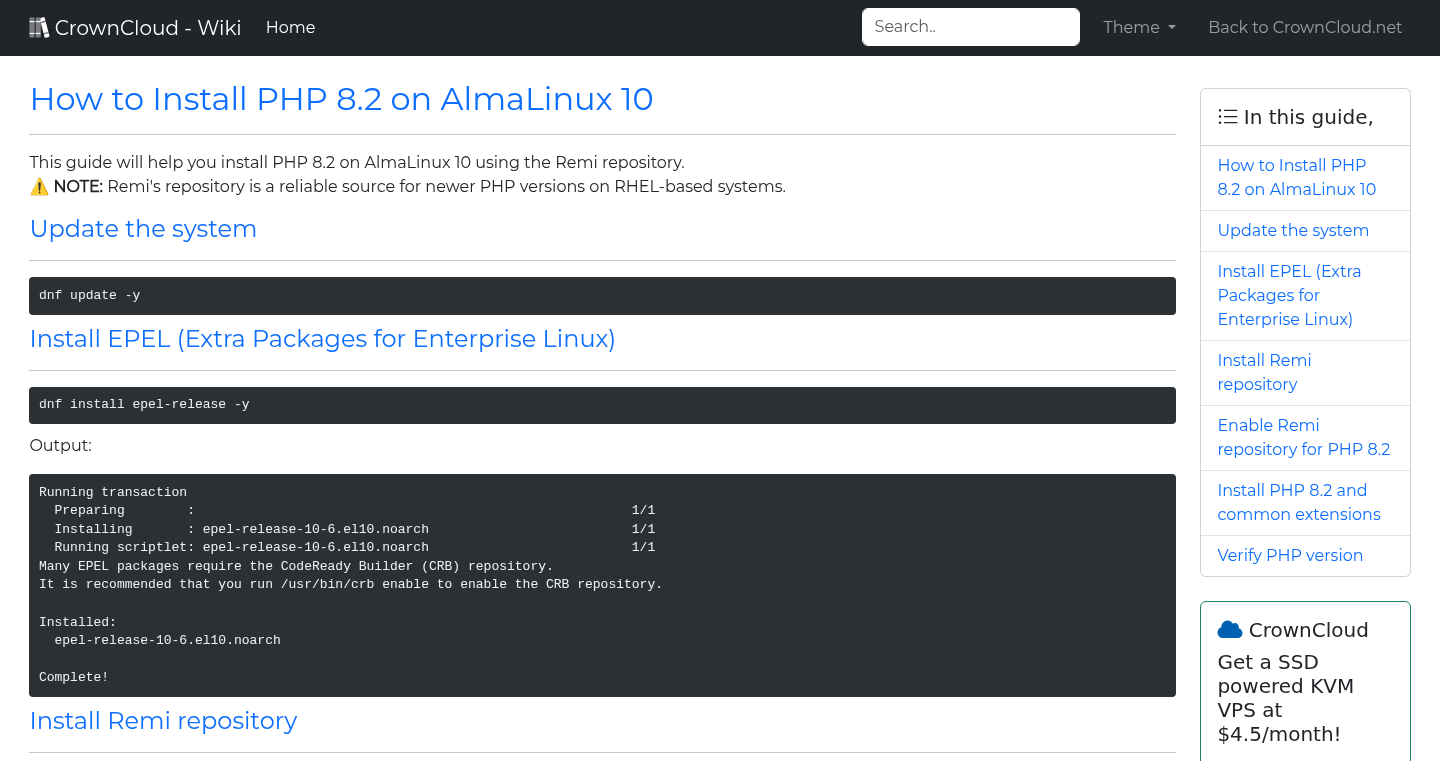
Task: Select the 'dnf update -y' code block
Action: click(x=602, y=294)
